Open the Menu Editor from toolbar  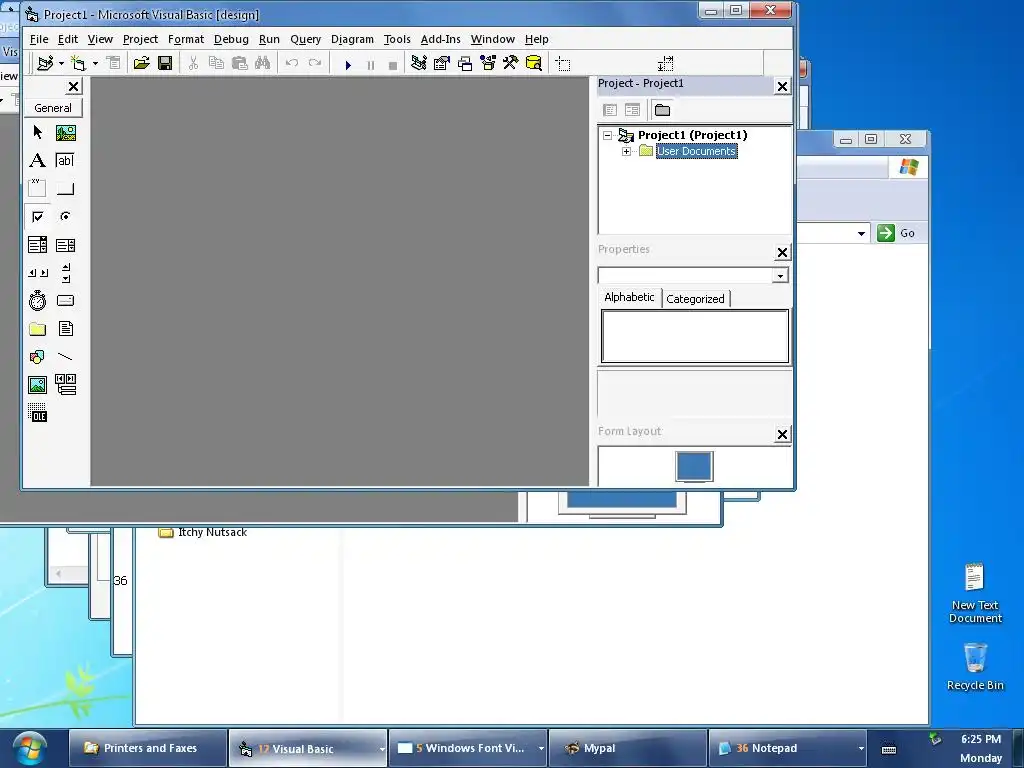point(114,63)
